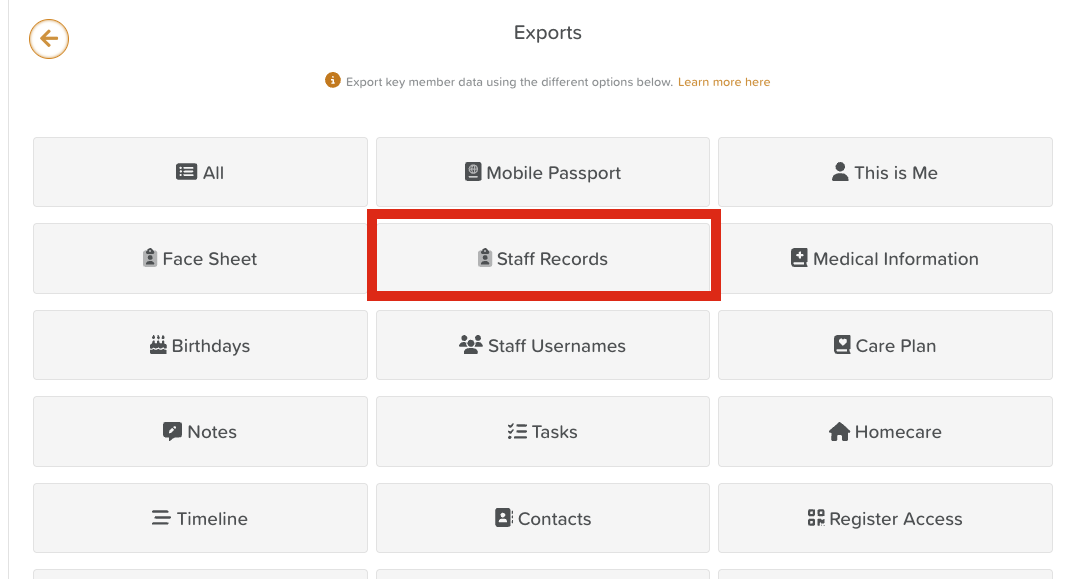Export the Care Plan data
The height and width of the screenshot is (579, 1083).
coord(885,345)
